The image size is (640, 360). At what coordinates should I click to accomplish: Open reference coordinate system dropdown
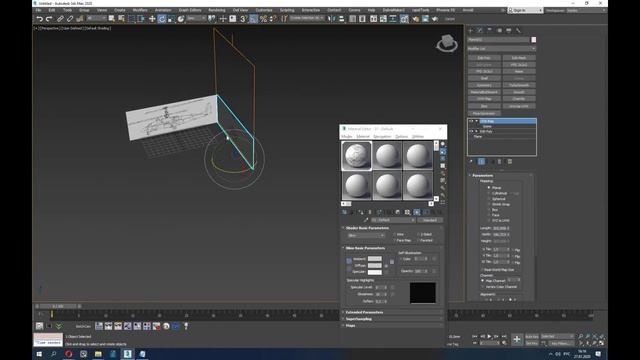pos(196,19)
